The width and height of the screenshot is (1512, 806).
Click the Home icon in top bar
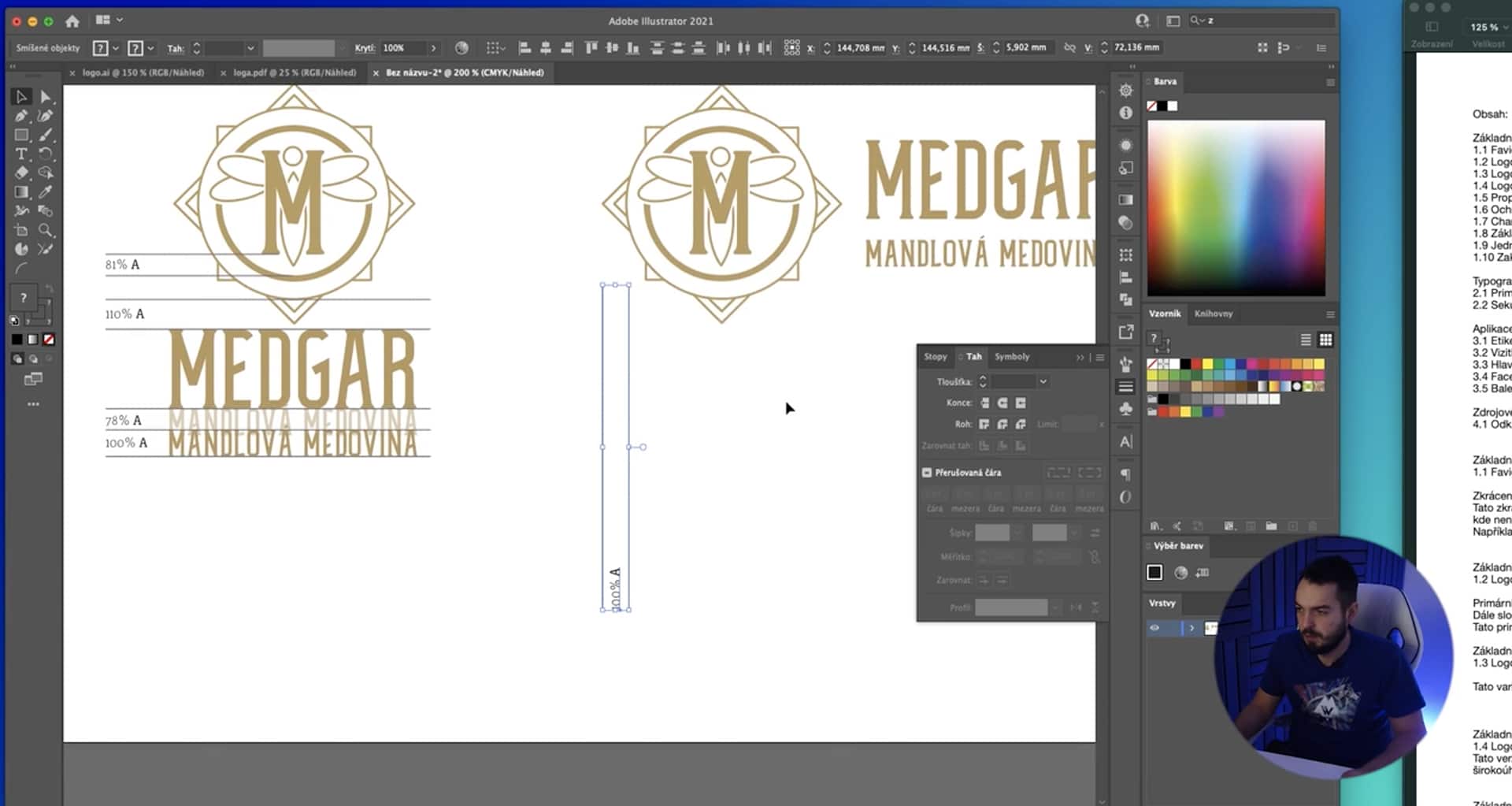tap(72, 21)
